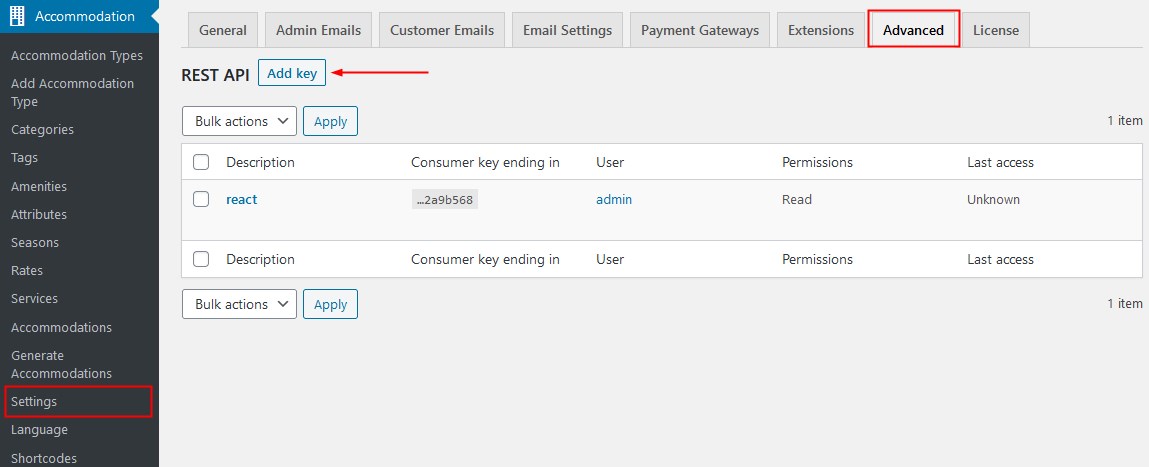Open the Seasons sidebar item
This screenshot has width=1149, height=467.
click(x=35, y=243)
